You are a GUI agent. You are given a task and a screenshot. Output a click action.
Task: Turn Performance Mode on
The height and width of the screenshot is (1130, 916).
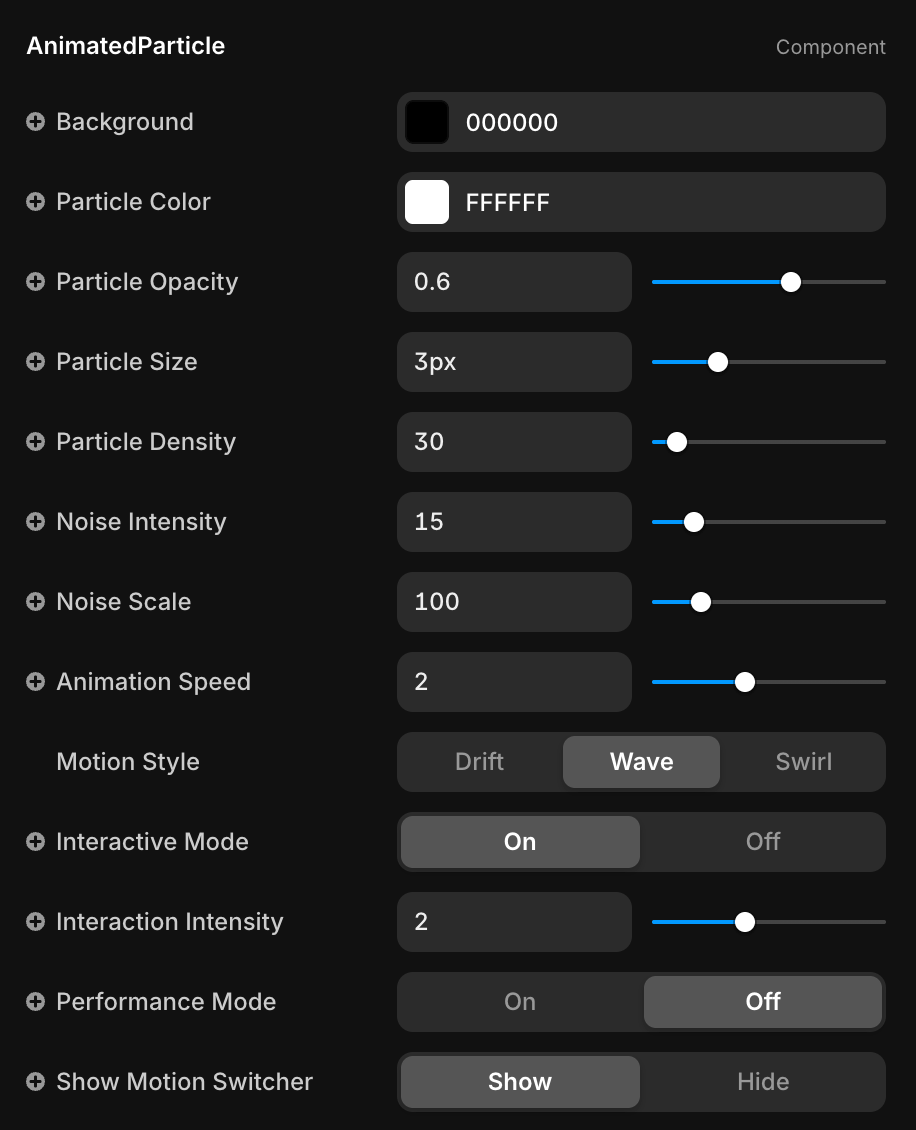[x=520, y=1002]
